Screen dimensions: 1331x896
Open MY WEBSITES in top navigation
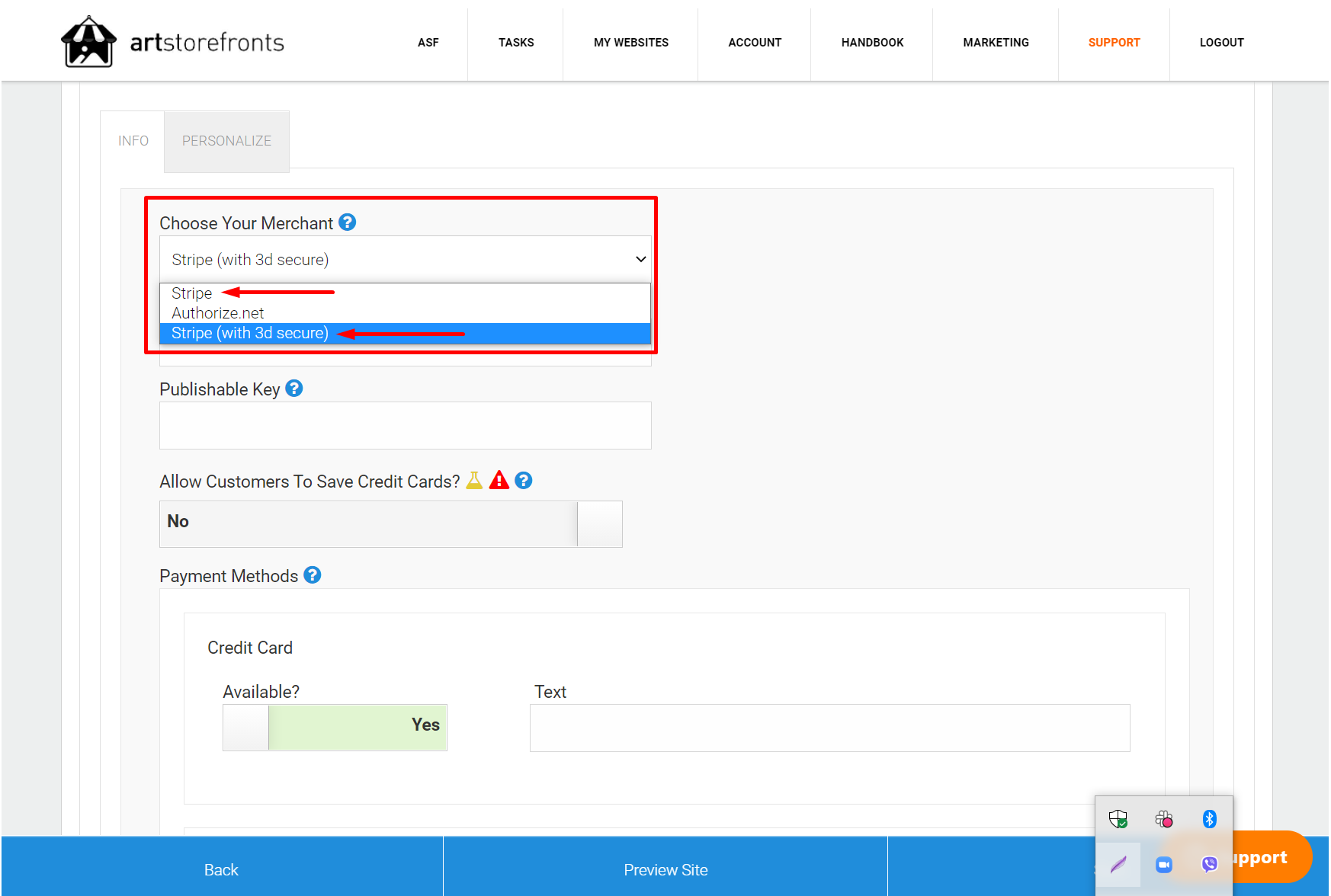(x=630, y=43)
